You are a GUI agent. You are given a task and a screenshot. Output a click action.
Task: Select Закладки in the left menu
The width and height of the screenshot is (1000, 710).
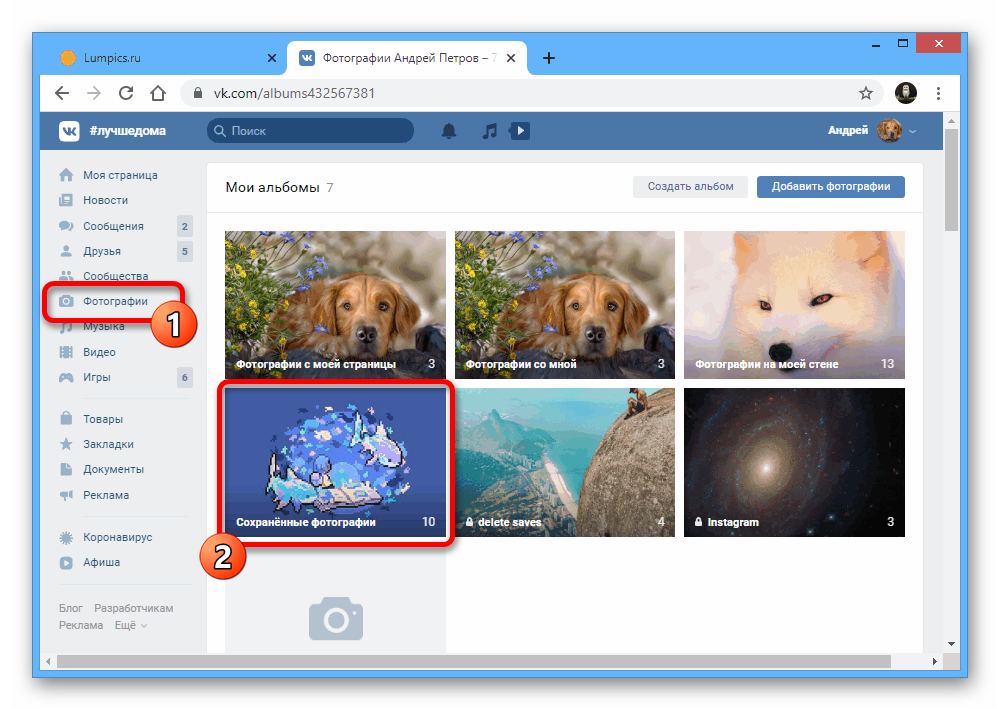click(108, 444)
